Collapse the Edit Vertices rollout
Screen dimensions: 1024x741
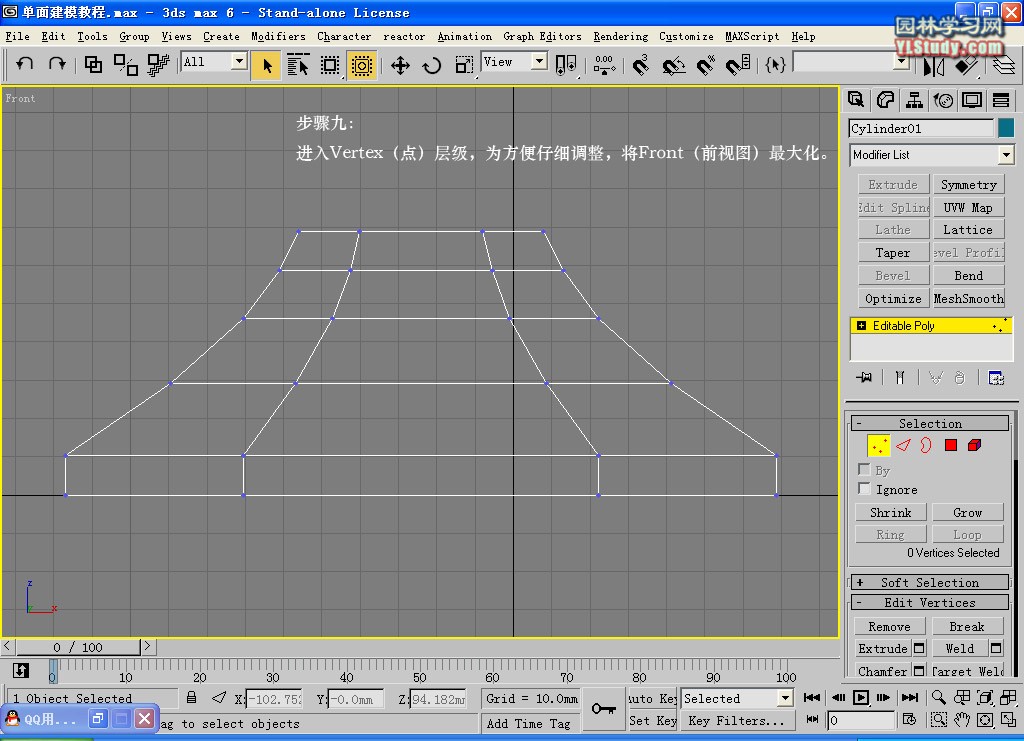(930, 603)
